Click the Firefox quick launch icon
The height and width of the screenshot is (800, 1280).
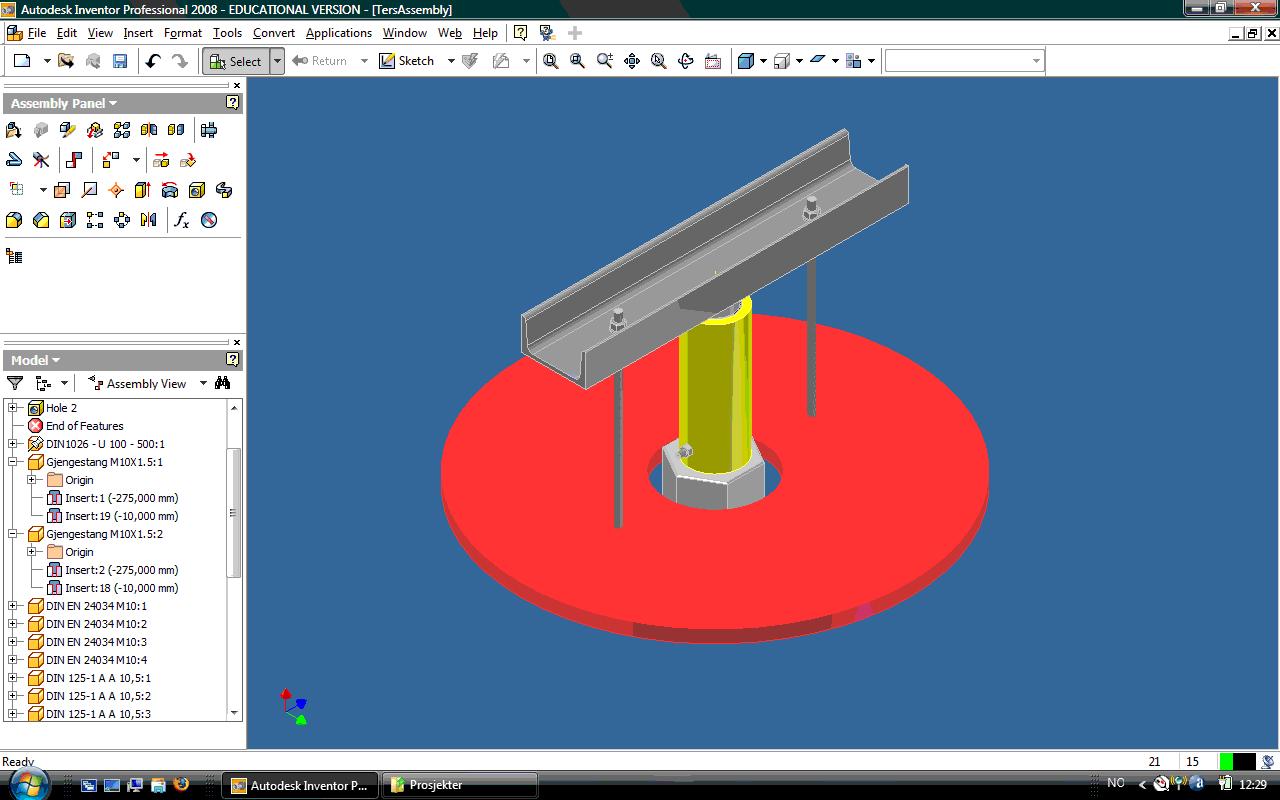click(x=181, y=785)
